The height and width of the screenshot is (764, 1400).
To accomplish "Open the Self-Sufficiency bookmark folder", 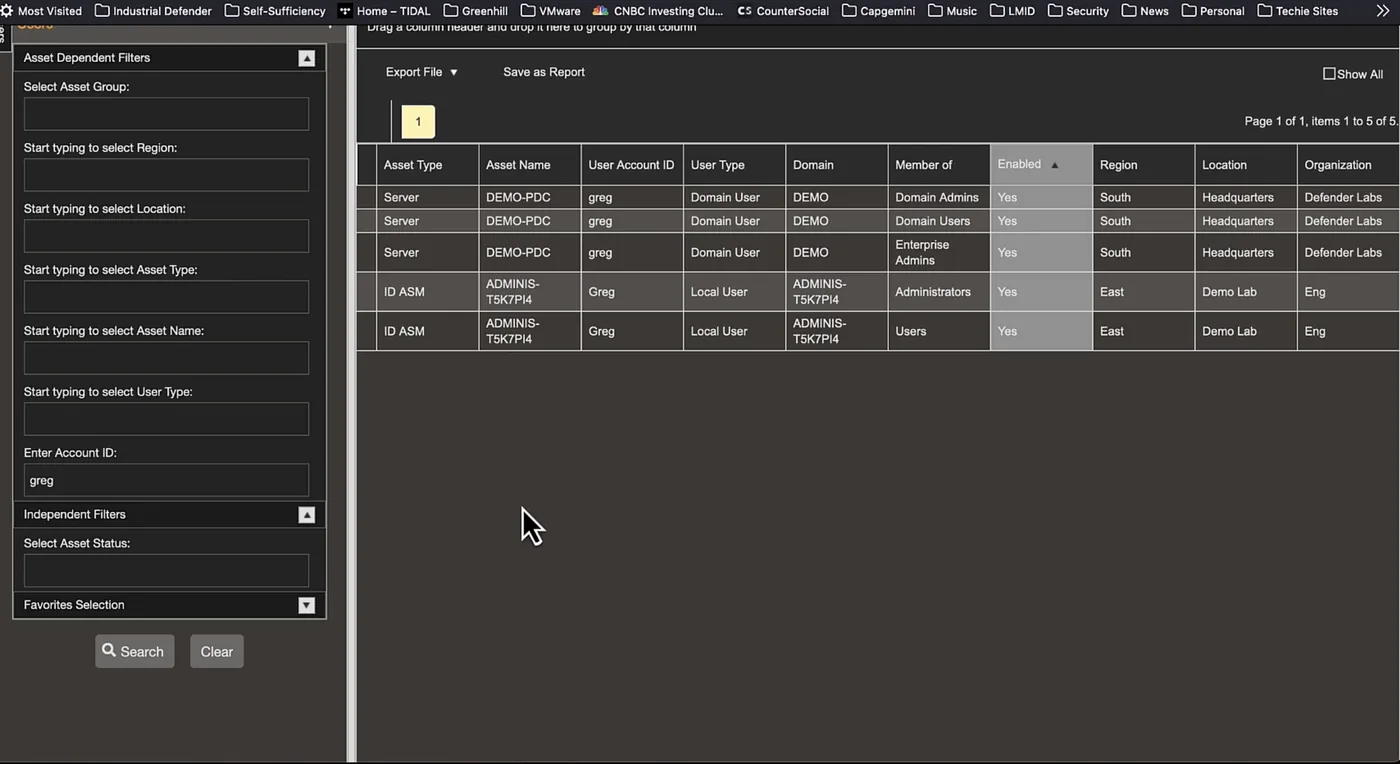I will (275, 11).
